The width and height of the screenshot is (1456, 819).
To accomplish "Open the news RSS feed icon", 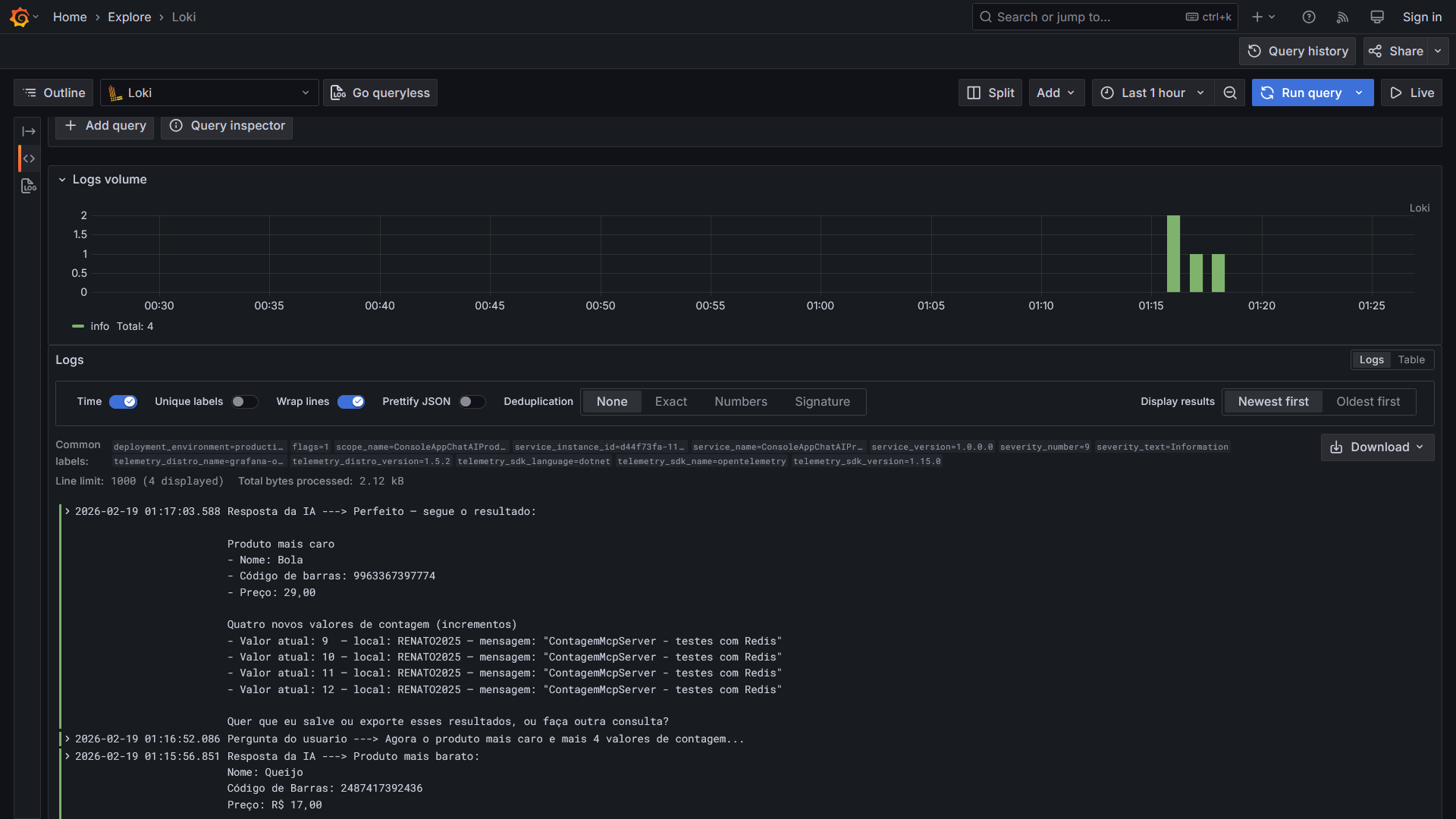I will pos(1342,17).
